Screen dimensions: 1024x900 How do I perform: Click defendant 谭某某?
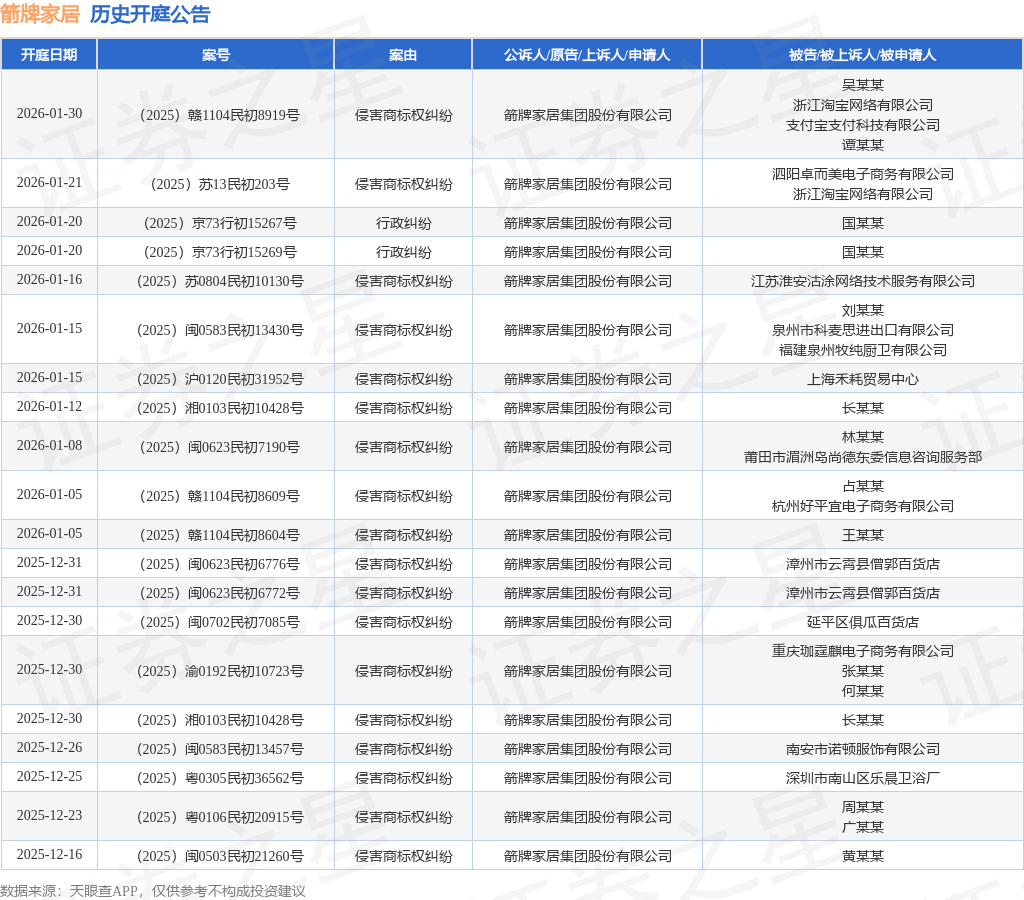(863, 145)
